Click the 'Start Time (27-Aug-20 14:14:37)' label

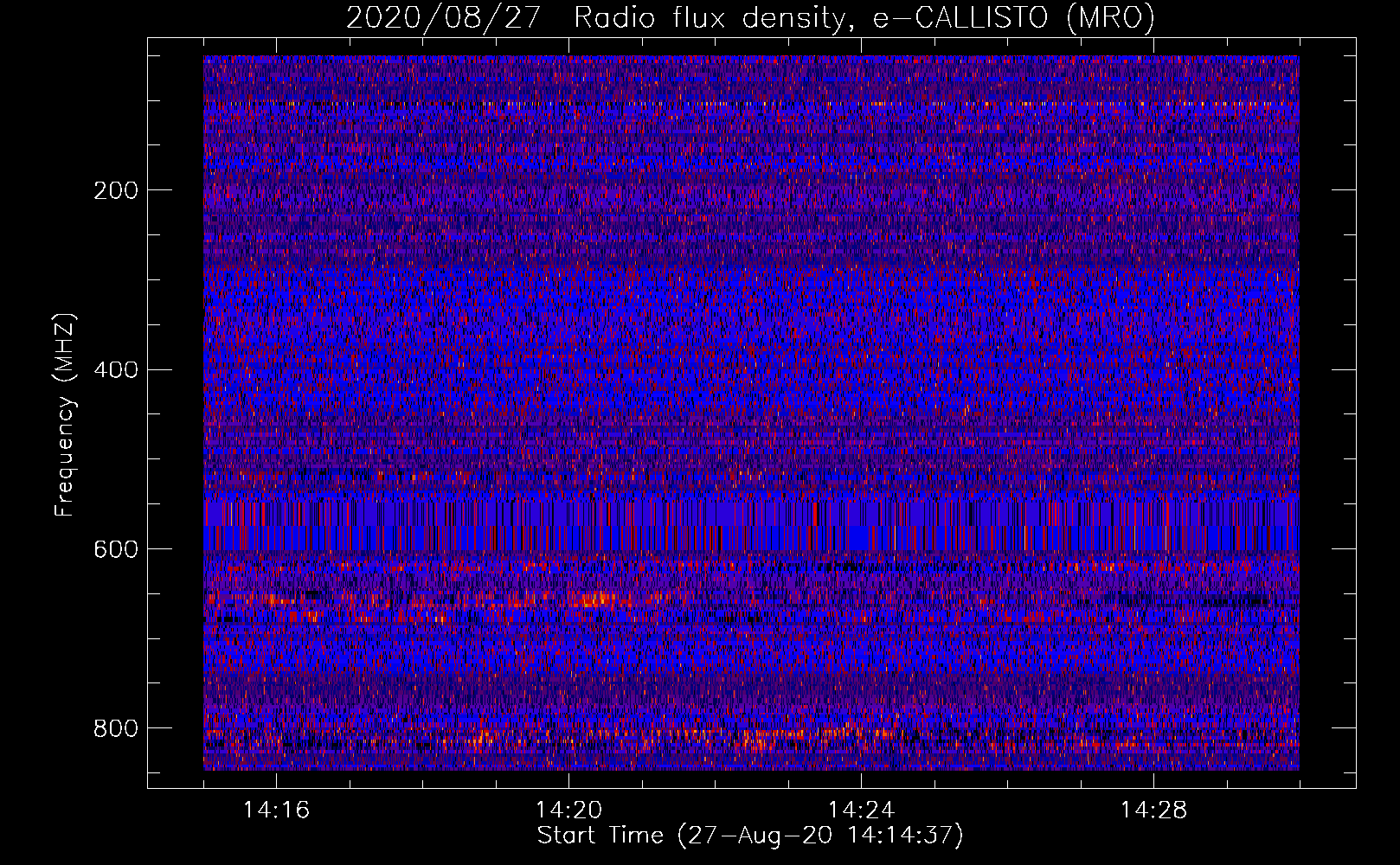point(750,836)
